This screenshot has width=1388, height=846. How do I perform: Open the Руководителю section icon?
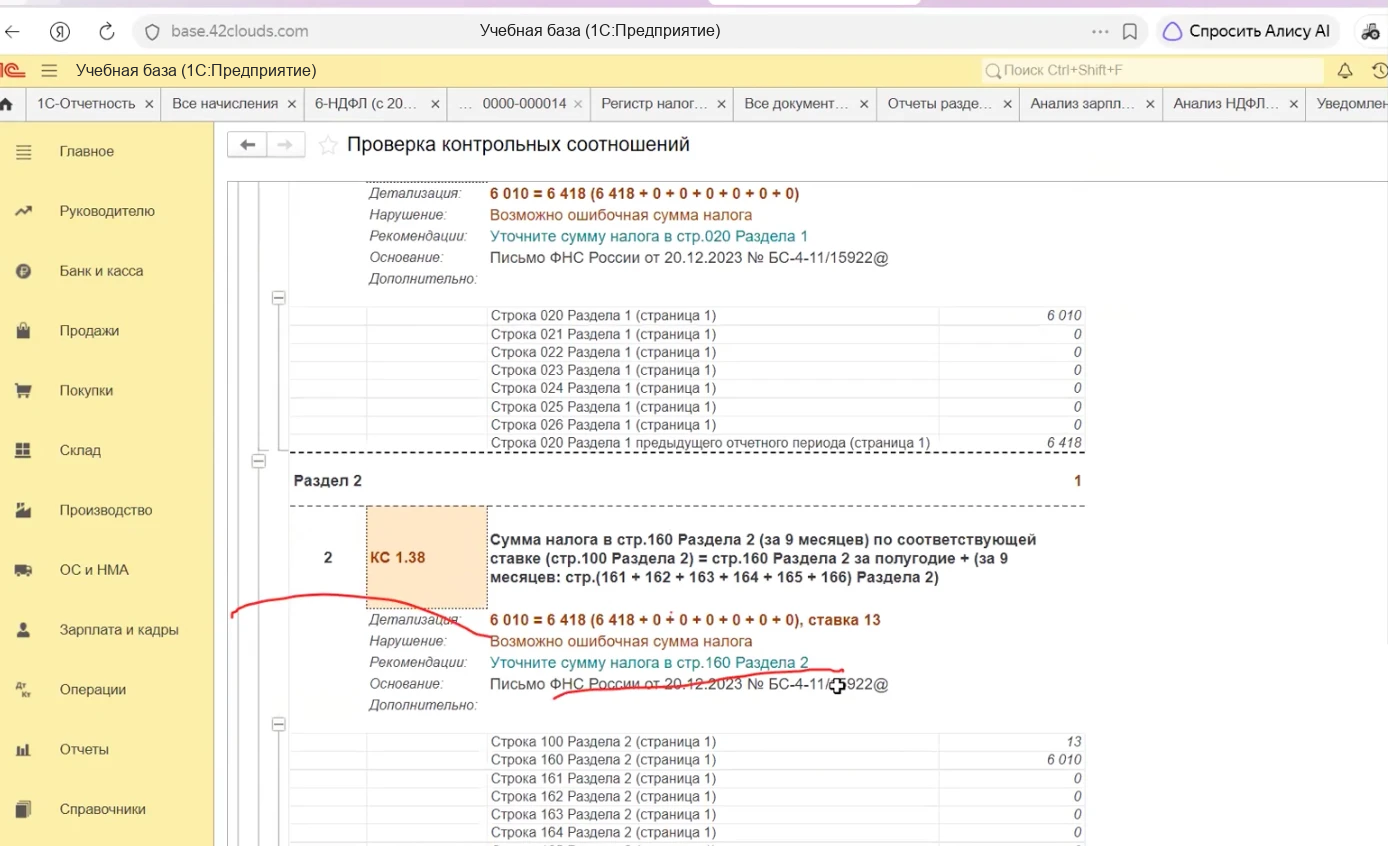pyautogui.click(x=24, y=211)
